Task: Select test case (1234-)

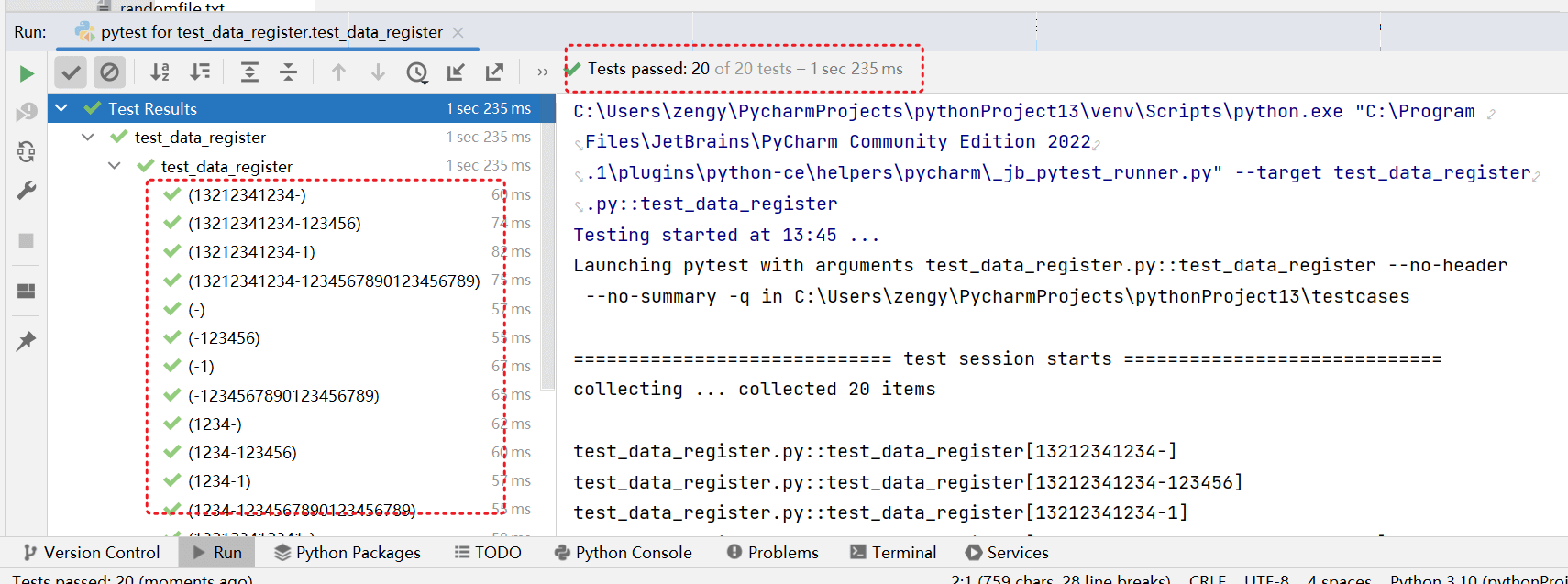Action: (215, 424)
